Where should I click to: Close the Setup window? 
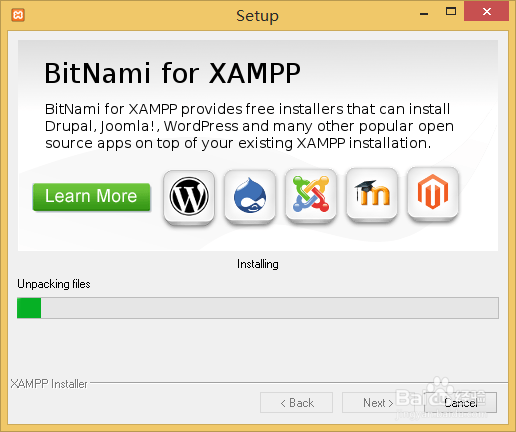(x=487, y=12)
